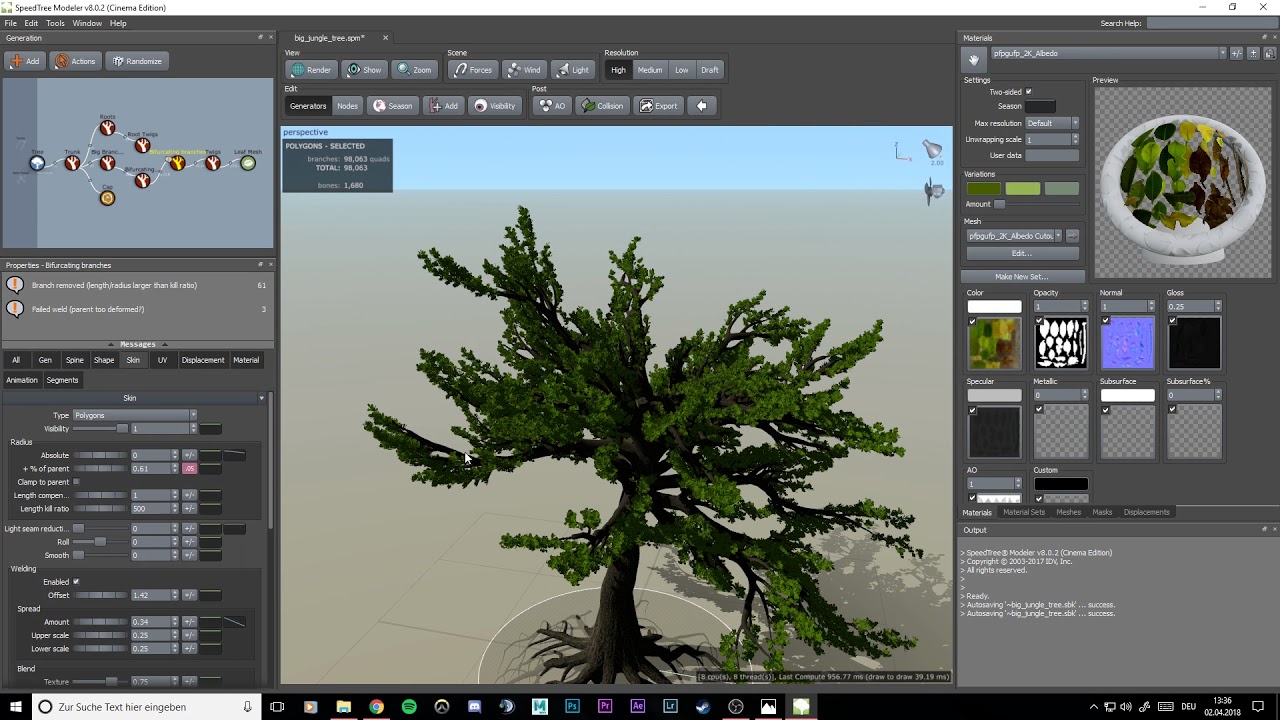
Task: Open the File menu
Action: pyautogui.click(x=10, y=23)
